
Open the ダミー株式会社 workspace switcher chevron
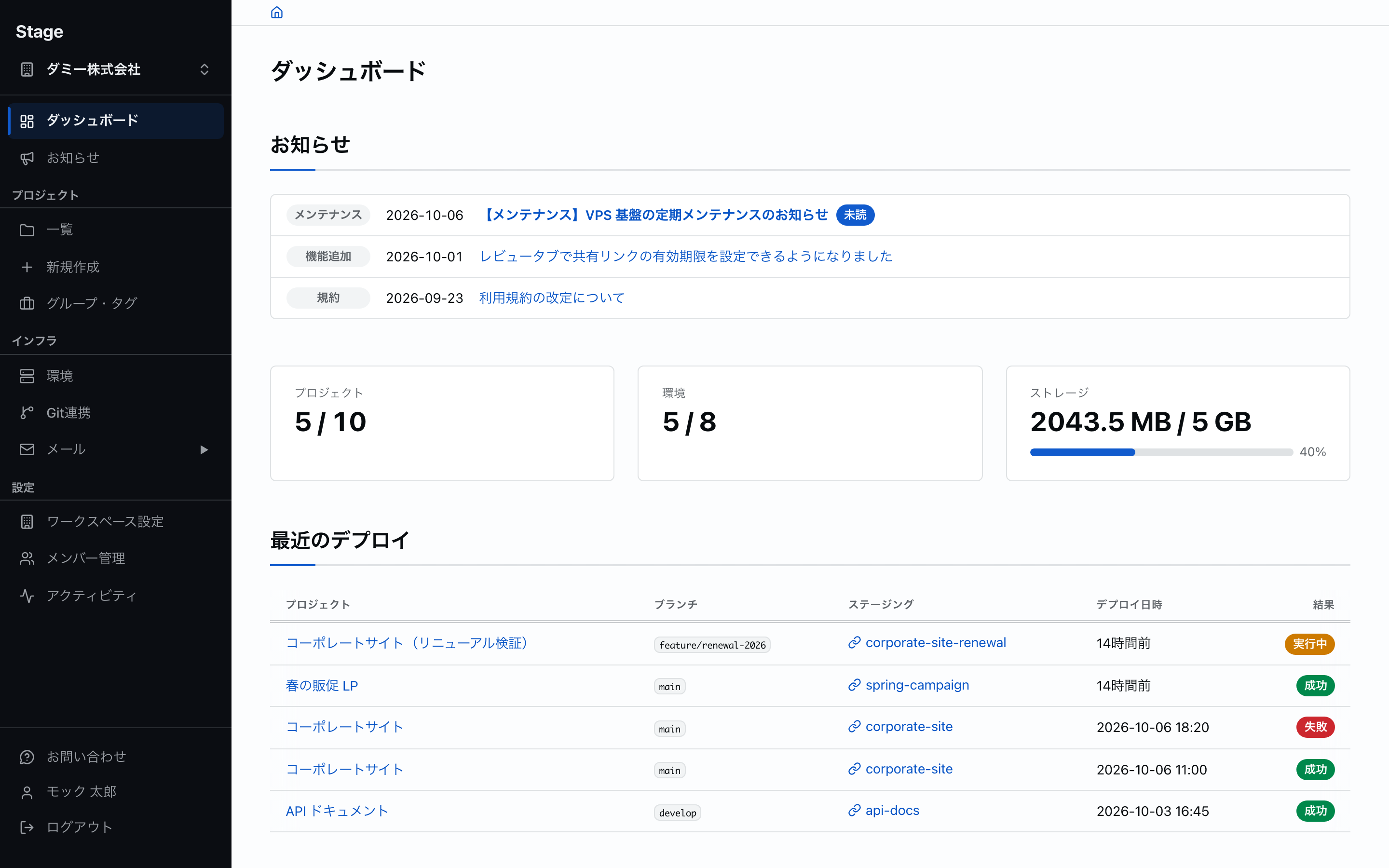click(x=204, y=69)
